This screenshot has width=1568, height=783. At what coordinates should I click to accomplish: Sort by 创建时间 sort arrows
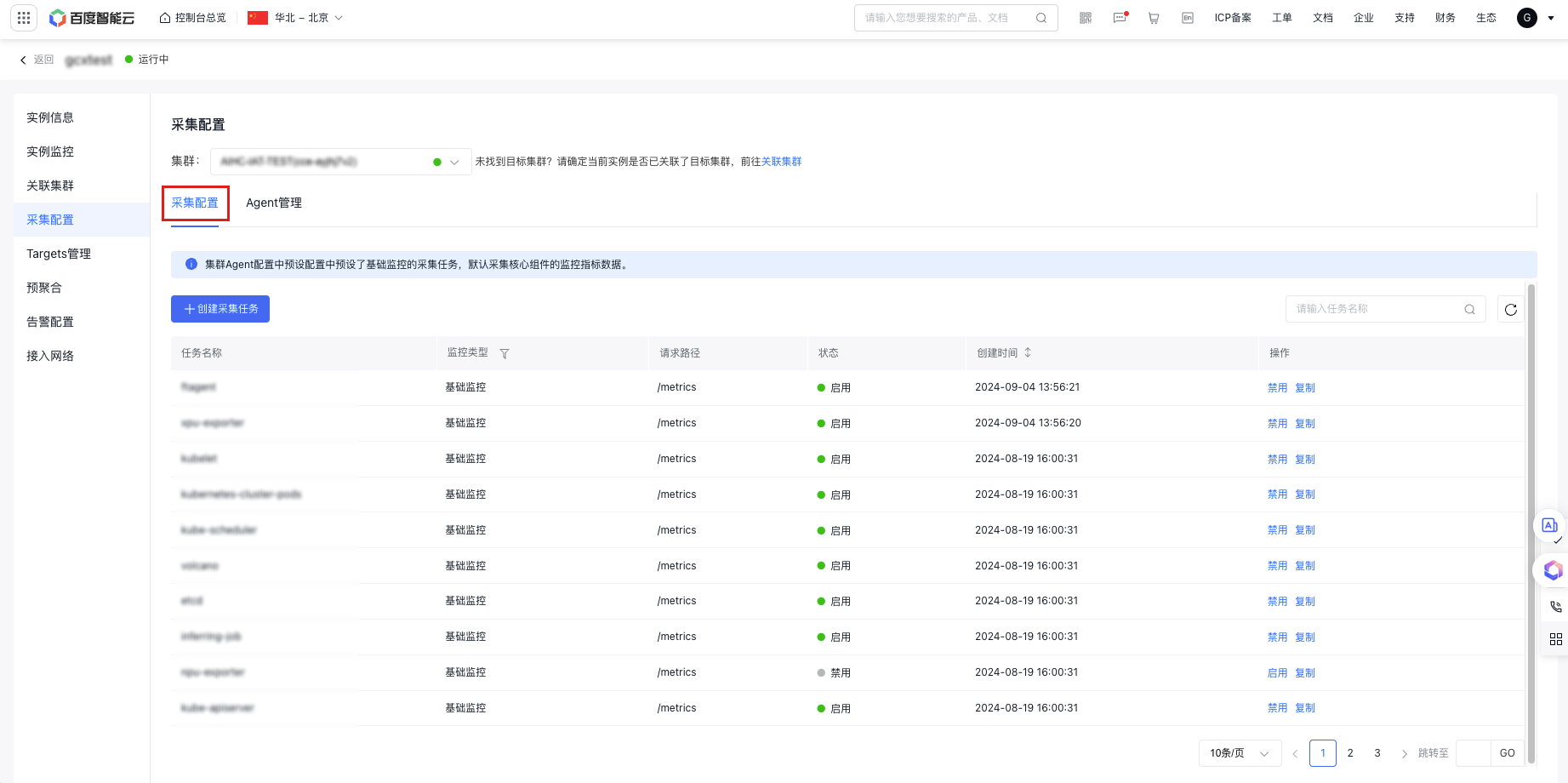(x=1028, y=352)
